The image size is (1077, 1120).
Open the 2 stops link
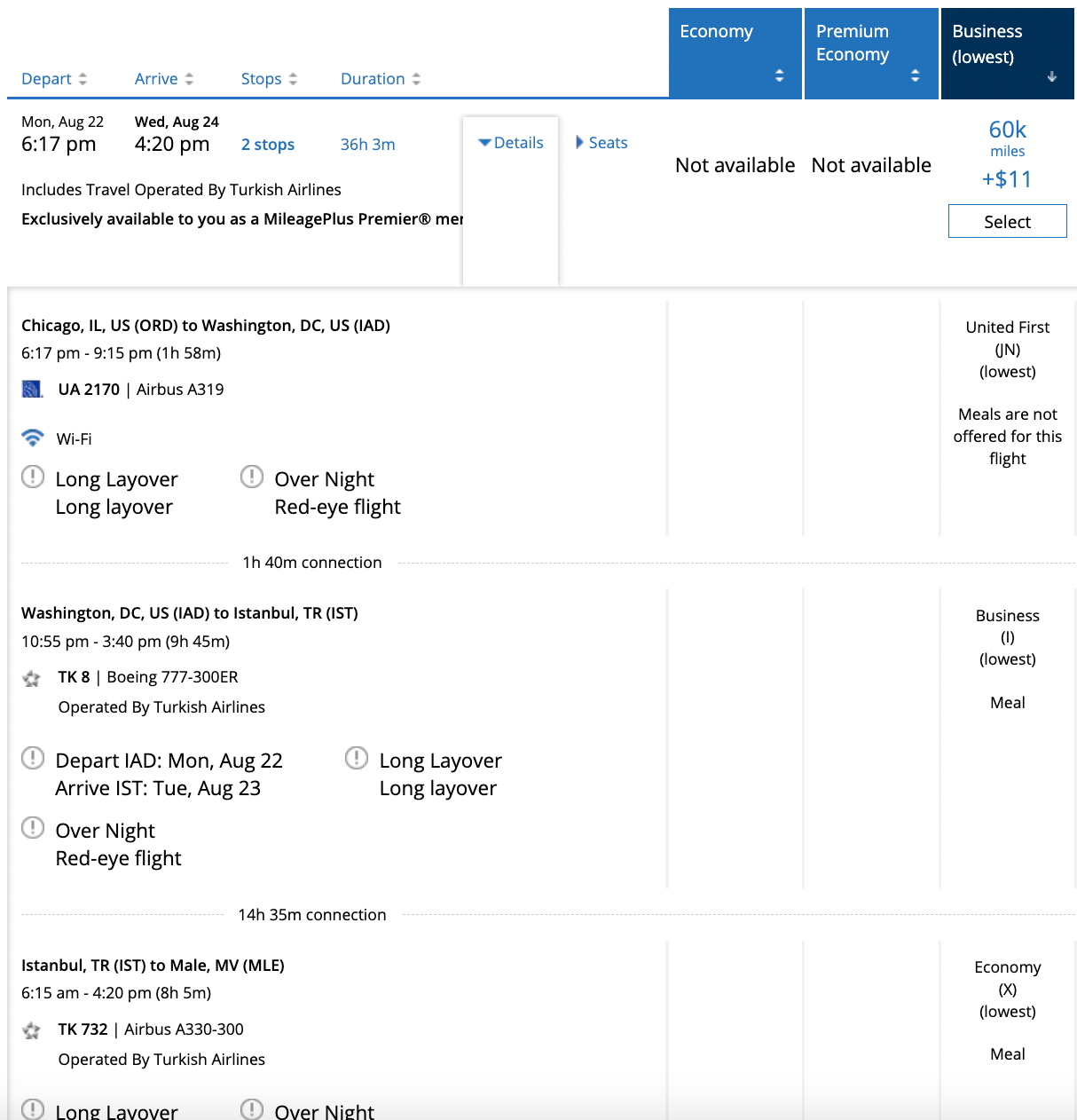click(267, 144)
